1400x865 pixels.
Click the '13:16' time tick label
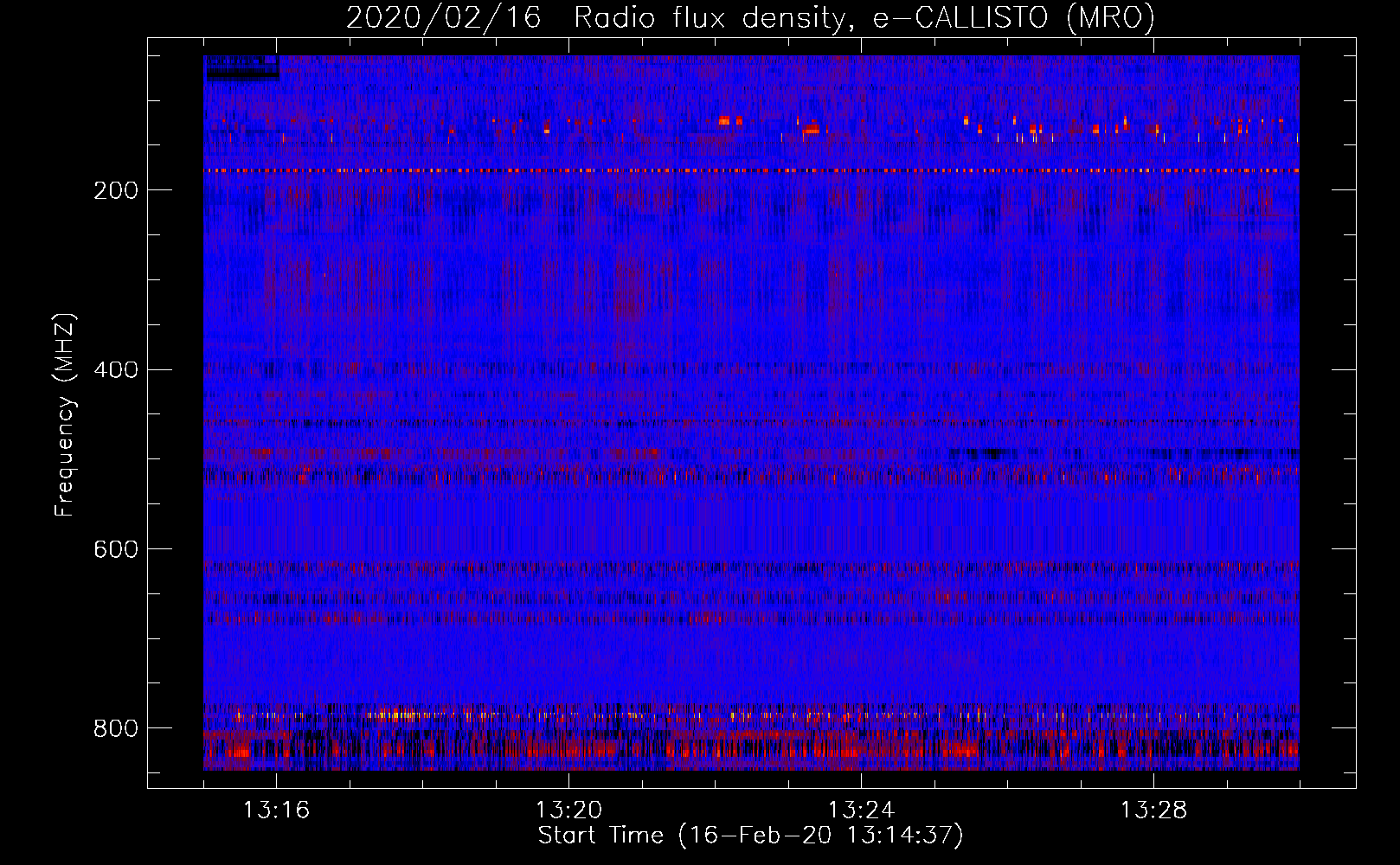[x=276, y=811]
